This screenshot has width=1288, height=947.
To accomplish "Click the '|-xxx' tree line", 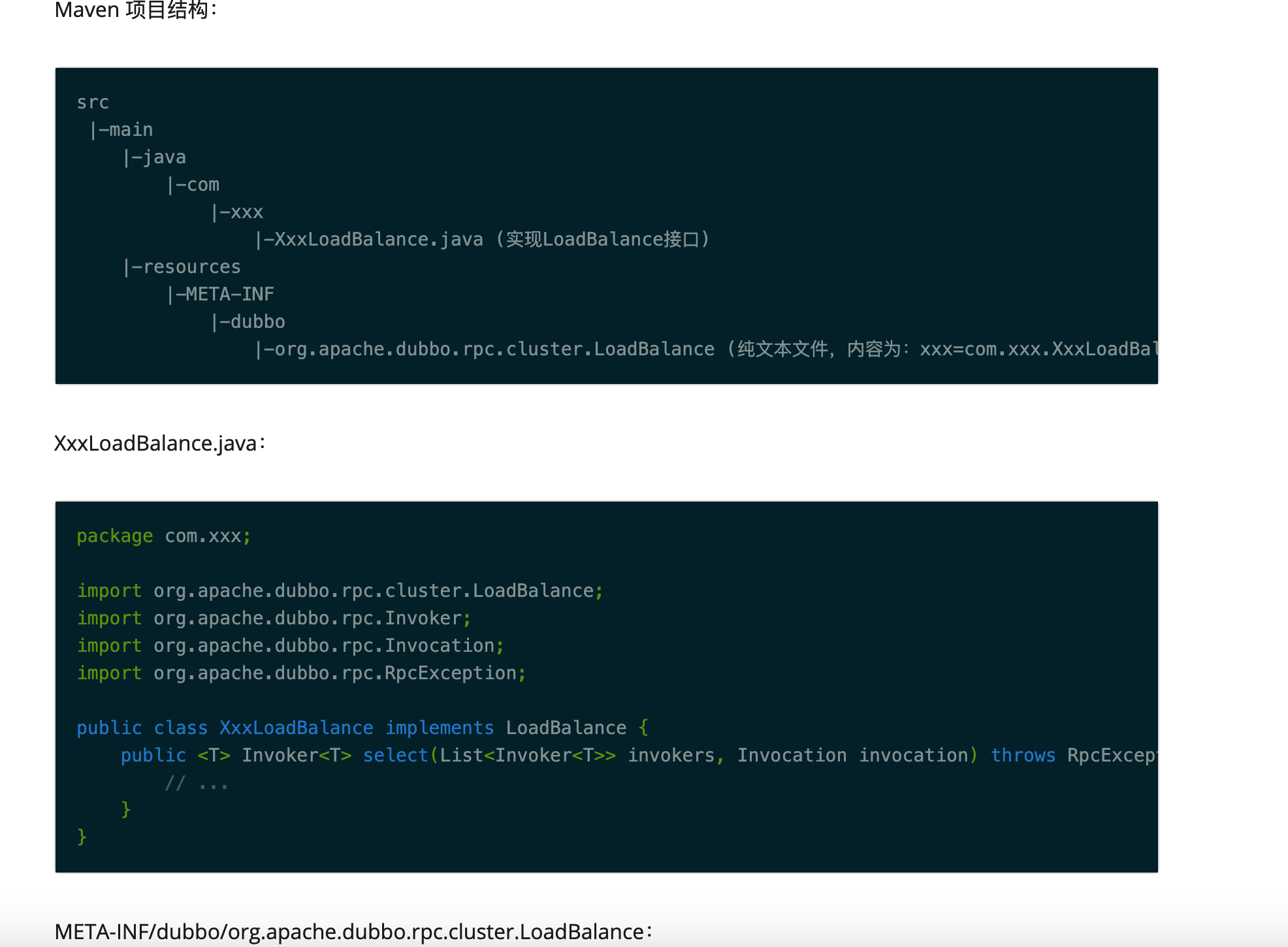I will (x=236, y=212).
